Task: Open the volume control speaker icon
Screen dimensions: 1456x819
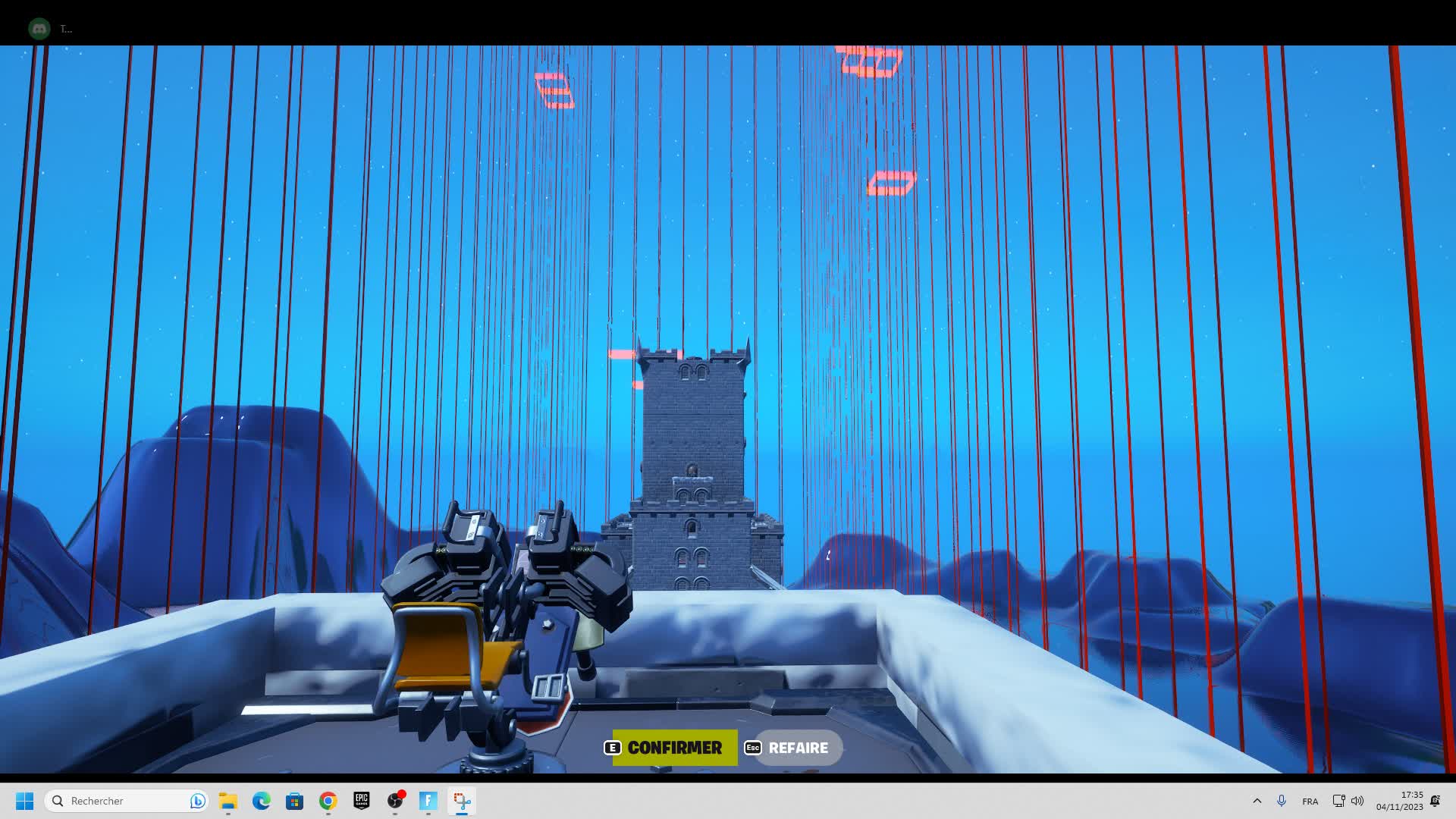Action: [x=1357, y=801]
